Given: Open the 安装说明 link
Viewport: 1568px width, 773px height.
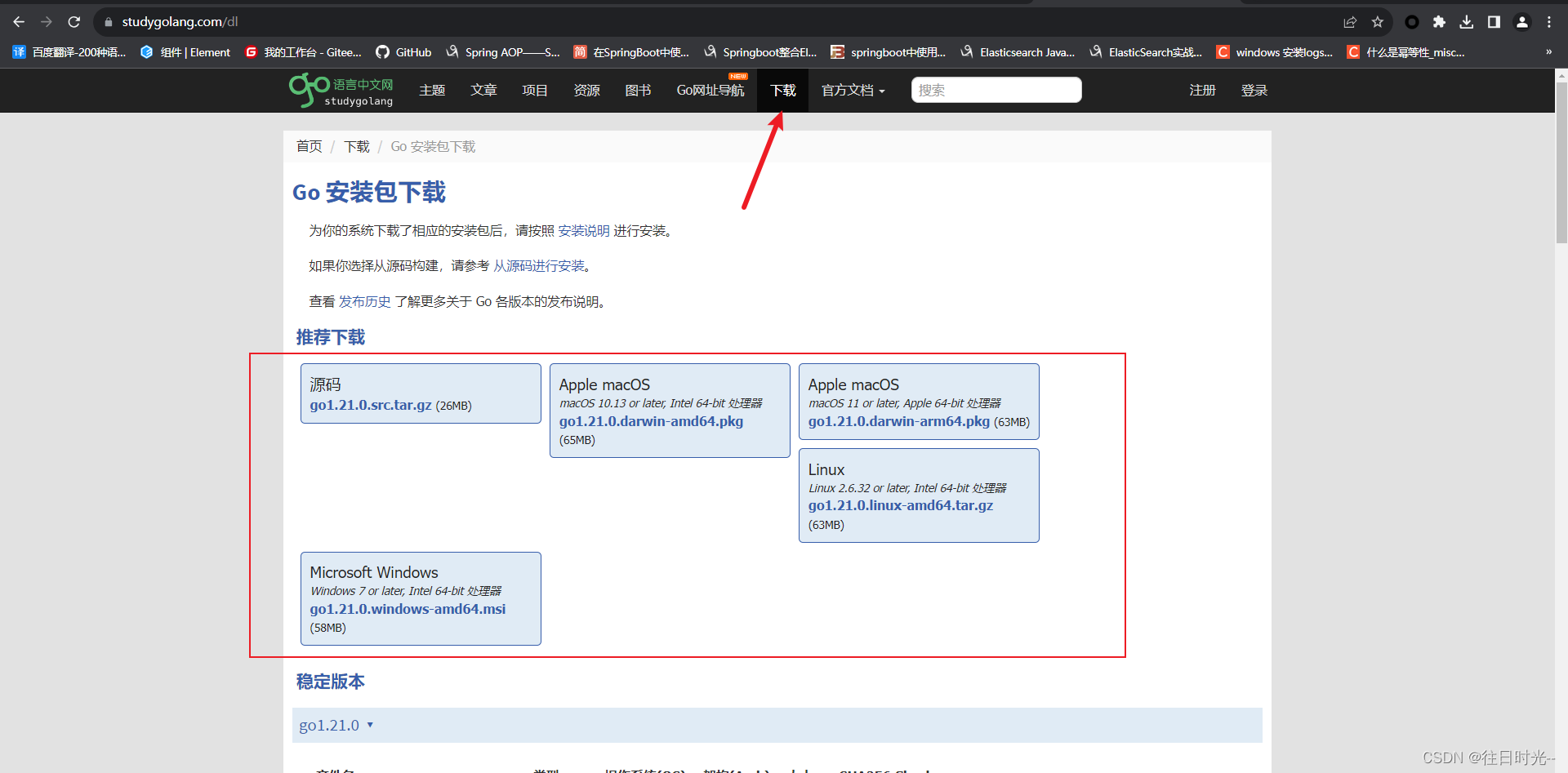Looking at the screenshot, I should [584, 231].
